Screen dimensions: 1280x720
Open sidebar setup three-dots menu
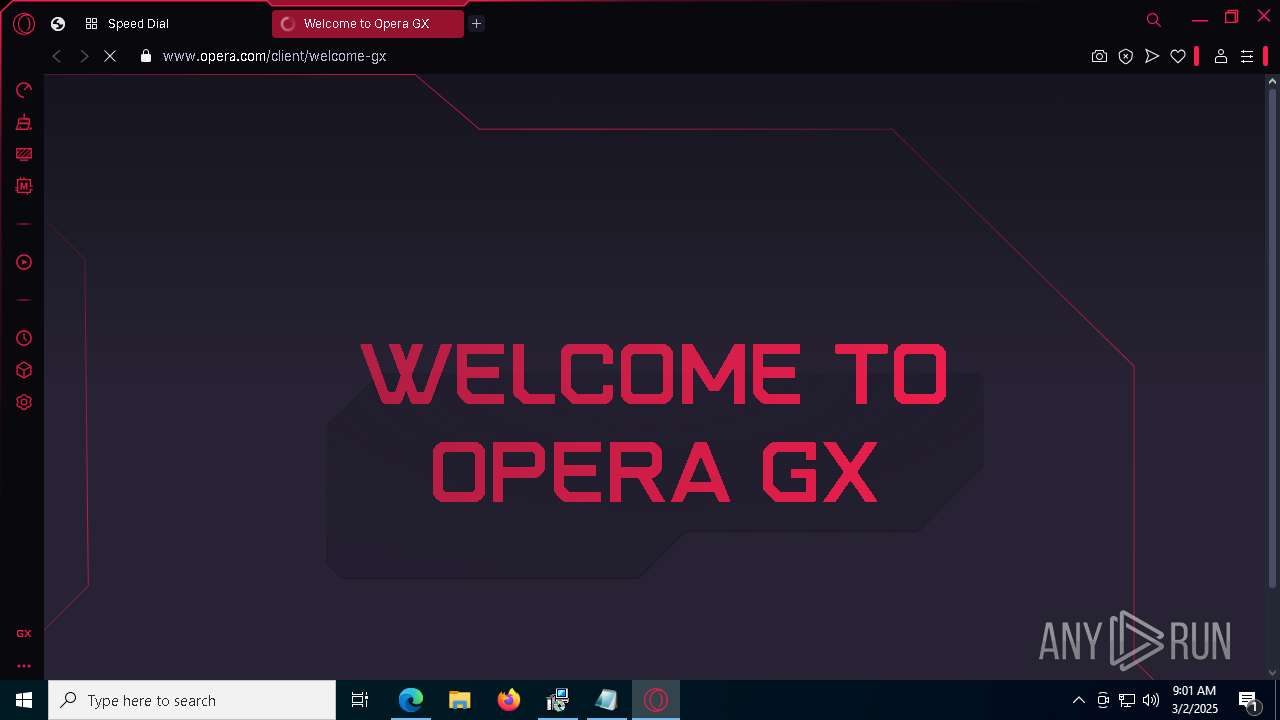24,666
